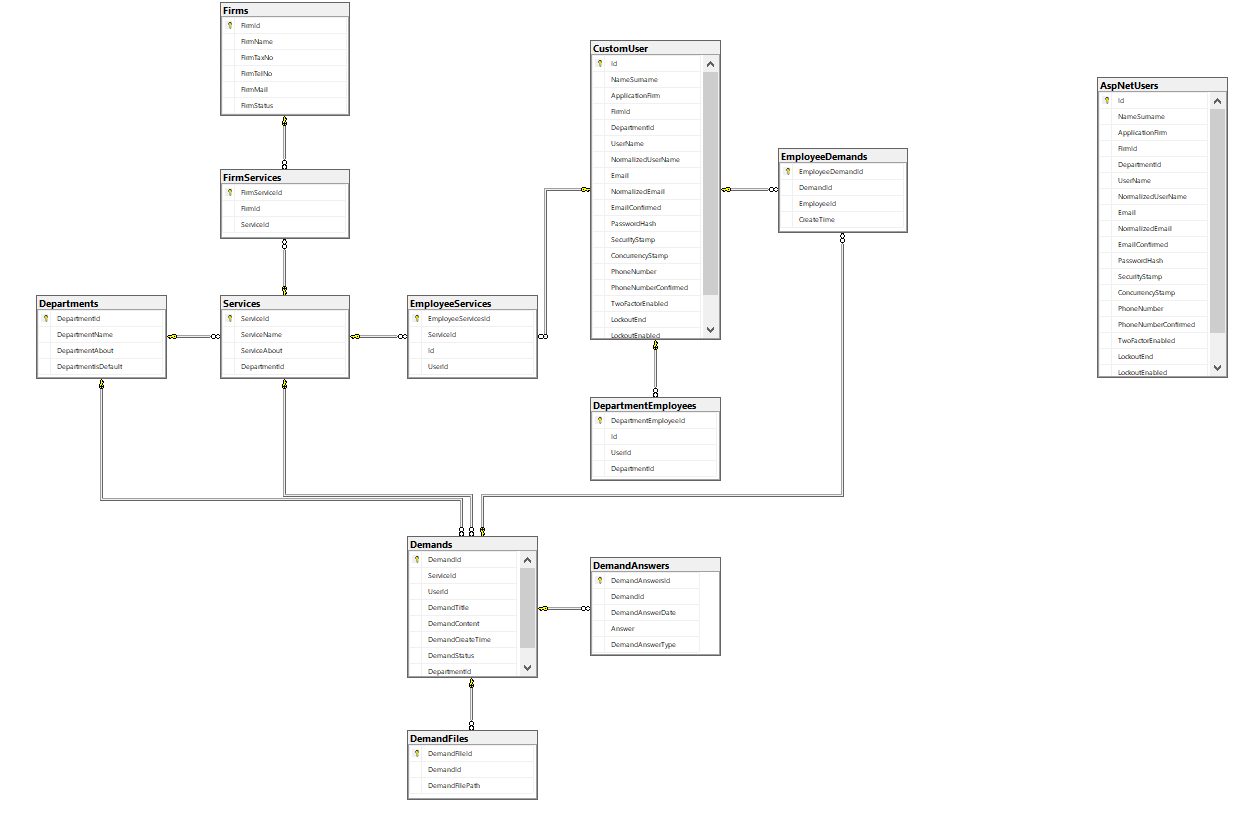Click the key icon next to FirmServiceId
The image size is (1246, 815).
click(229, 192)
